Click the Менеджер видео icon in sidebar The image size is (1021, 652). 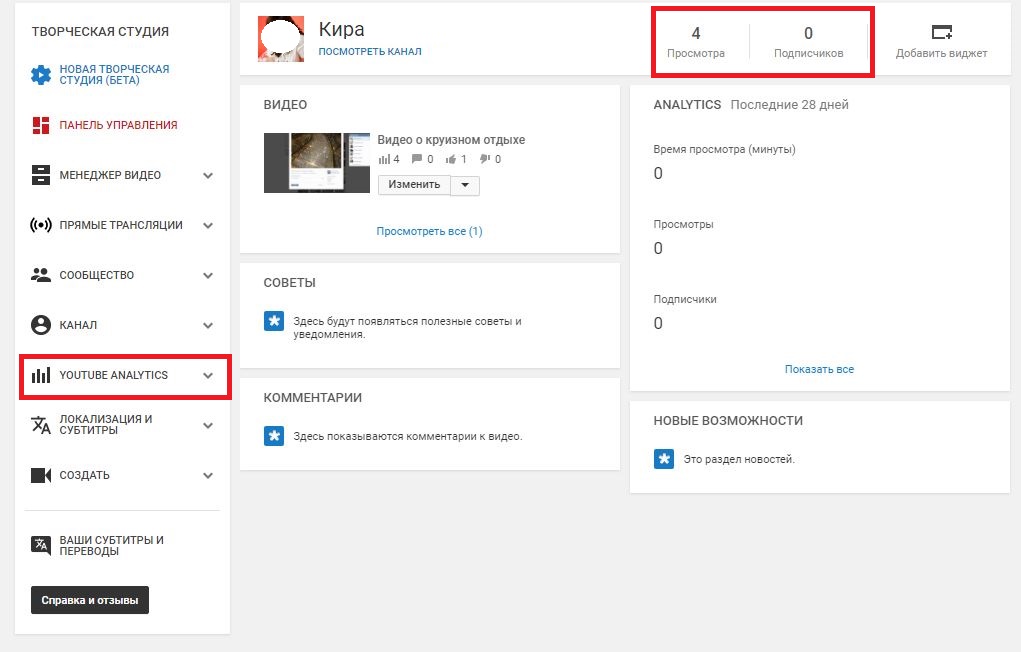(x=41, y=175)
